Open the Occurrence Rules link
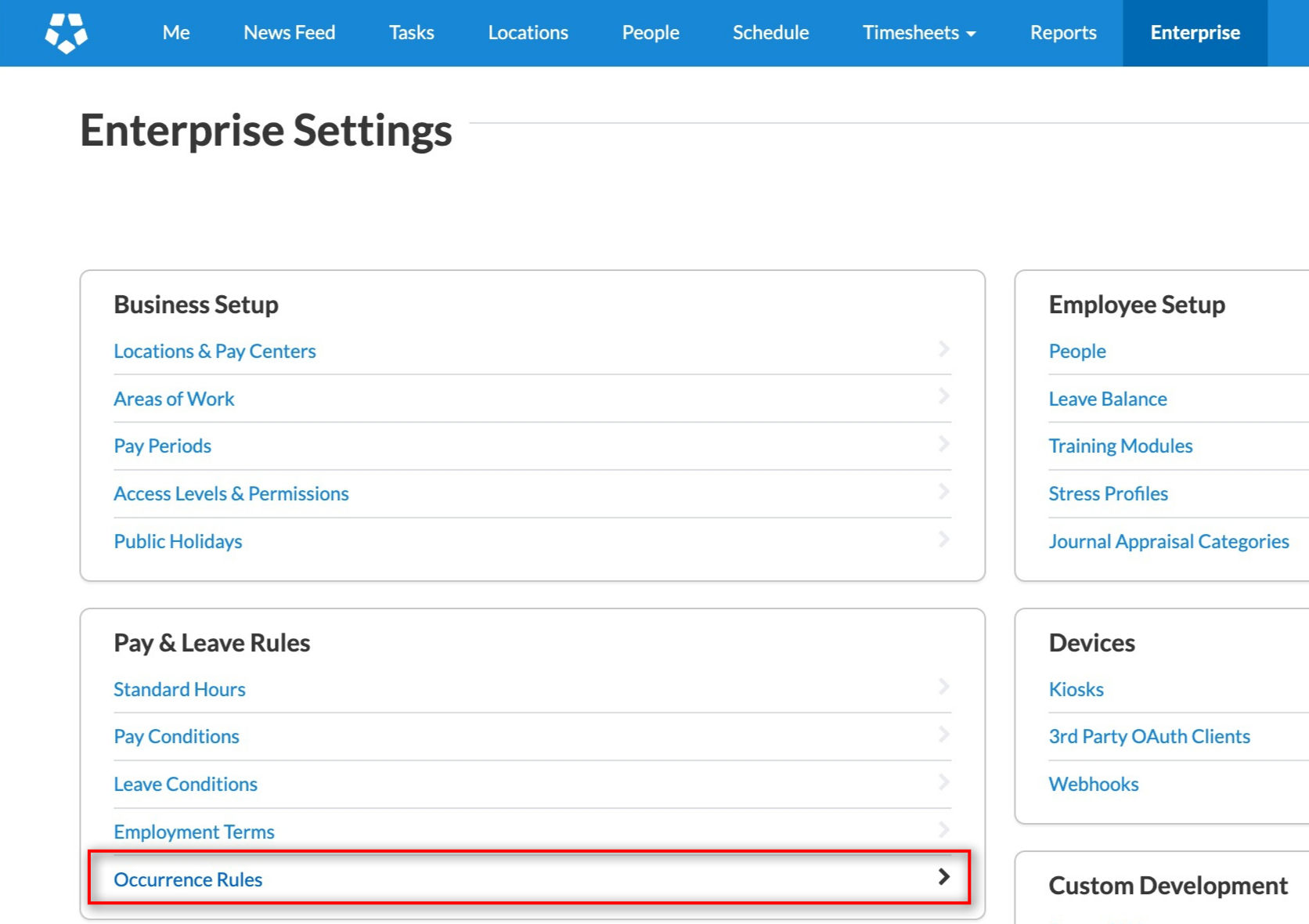This screenshot has height=924, width=1309. point(188,879)
